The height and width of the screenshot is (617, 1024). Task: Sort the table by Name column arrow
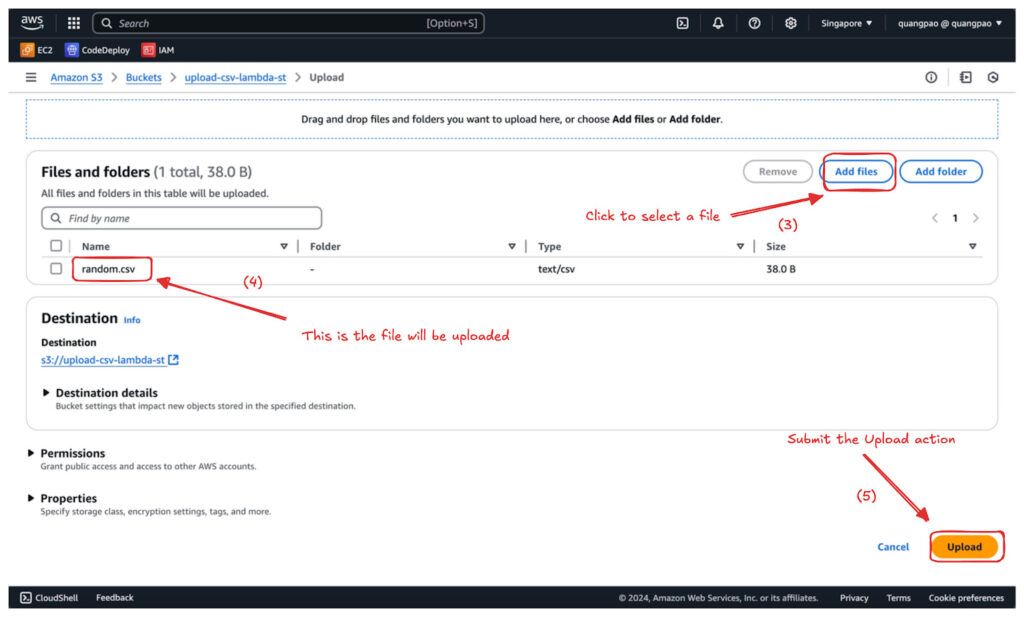click(283, 246)
